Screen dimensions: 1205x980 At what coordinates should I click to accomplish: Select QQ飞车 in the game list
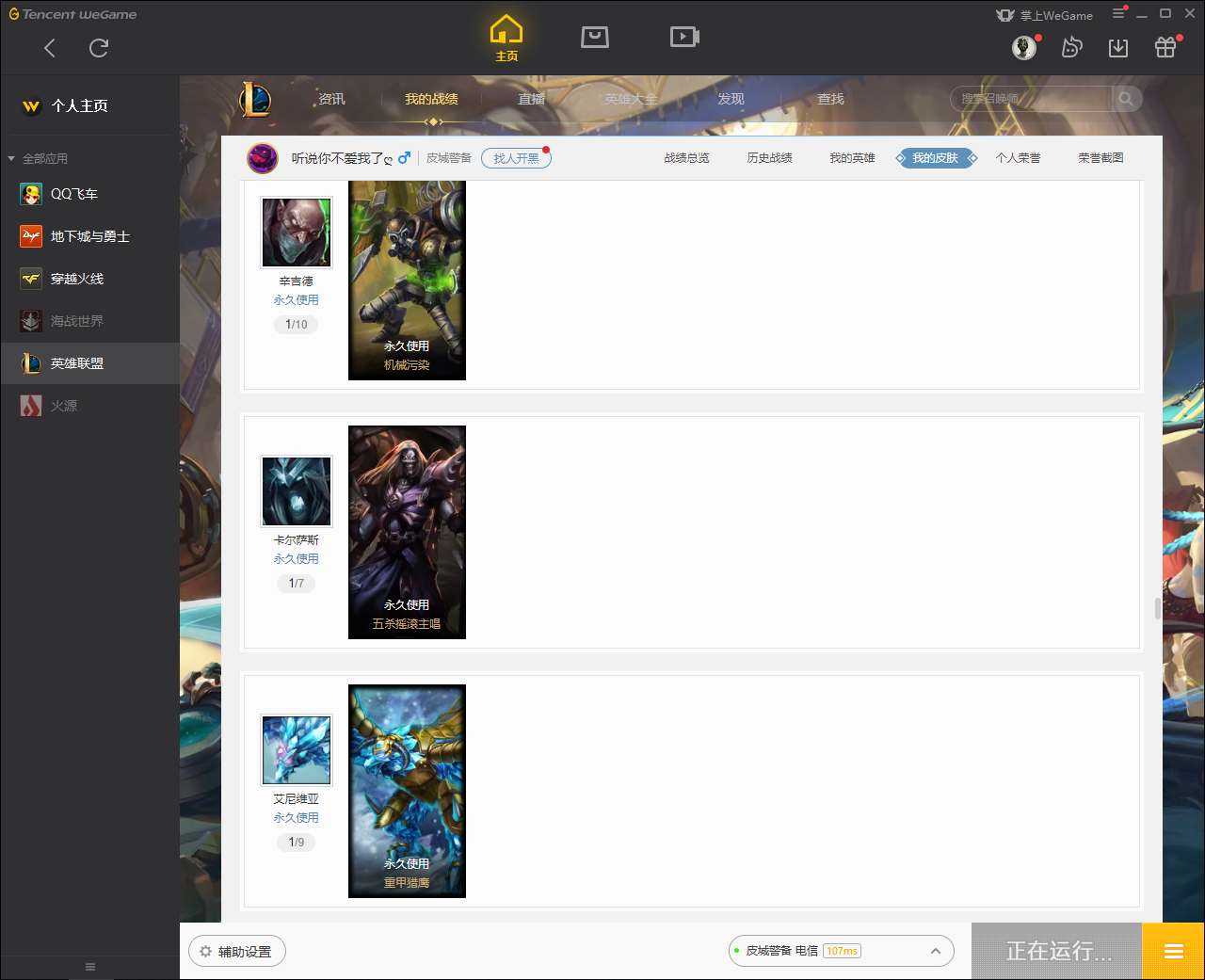[x=90, y=194]
